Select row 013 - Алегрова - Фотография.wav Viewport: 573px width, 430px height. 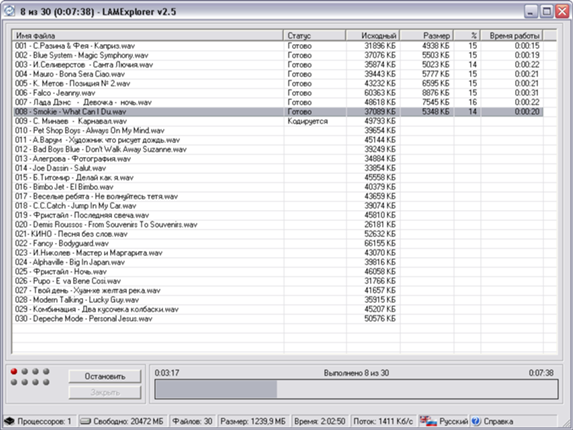coord(278,159)
